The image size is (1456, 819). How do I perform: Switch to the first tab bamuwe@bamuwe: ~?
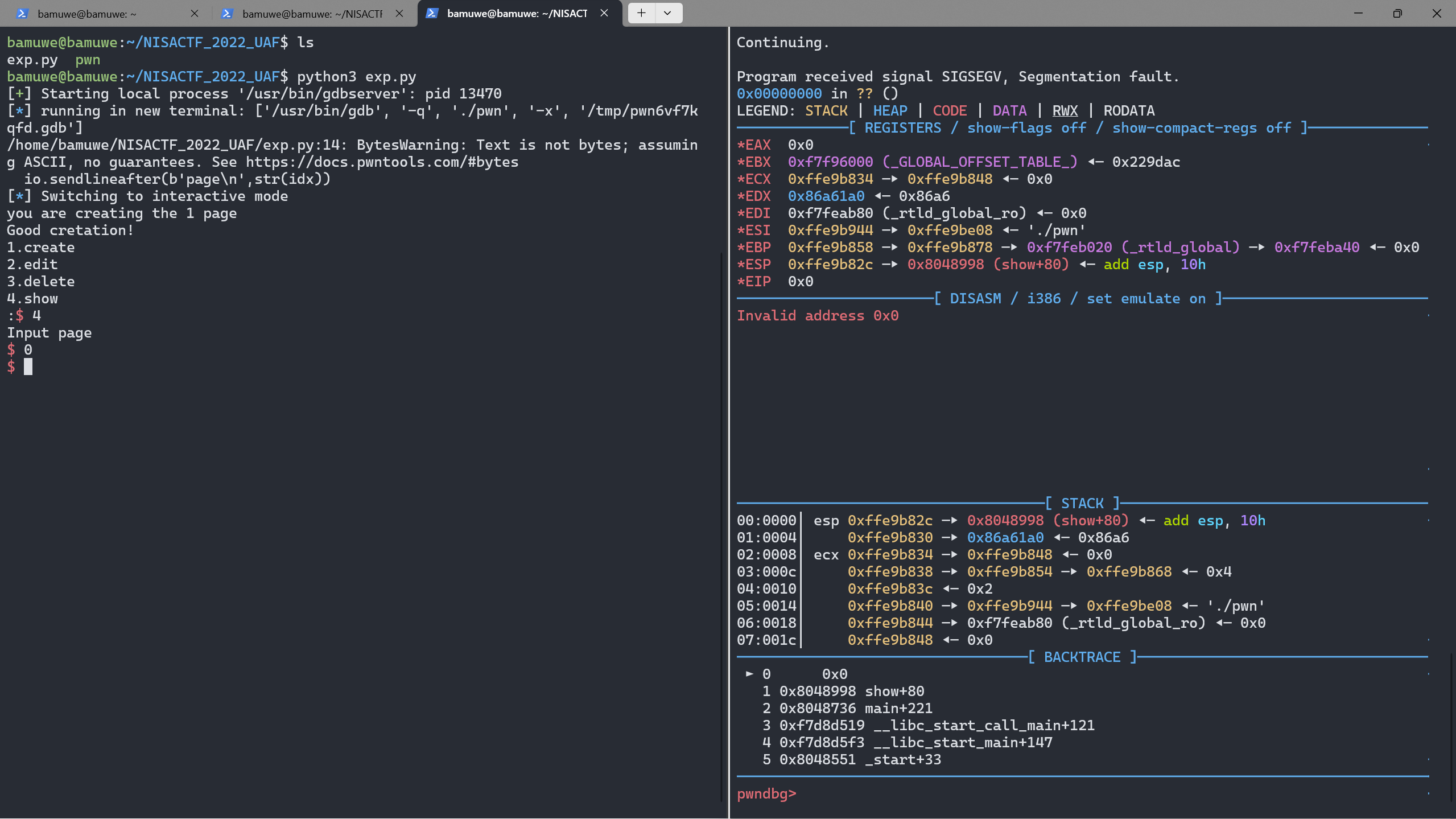[x=107, y=13]
